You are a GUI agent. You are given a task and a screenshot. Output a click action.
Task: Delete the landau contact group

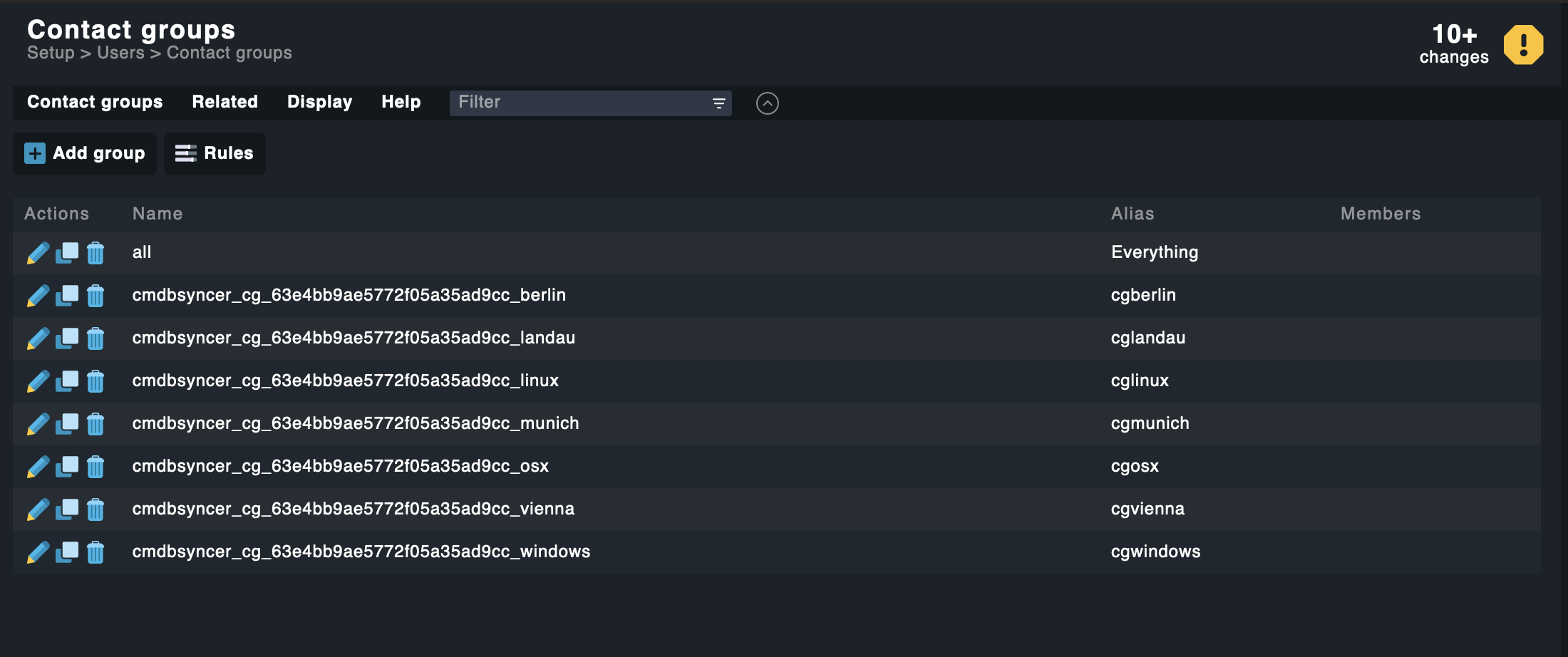(96, 338)
